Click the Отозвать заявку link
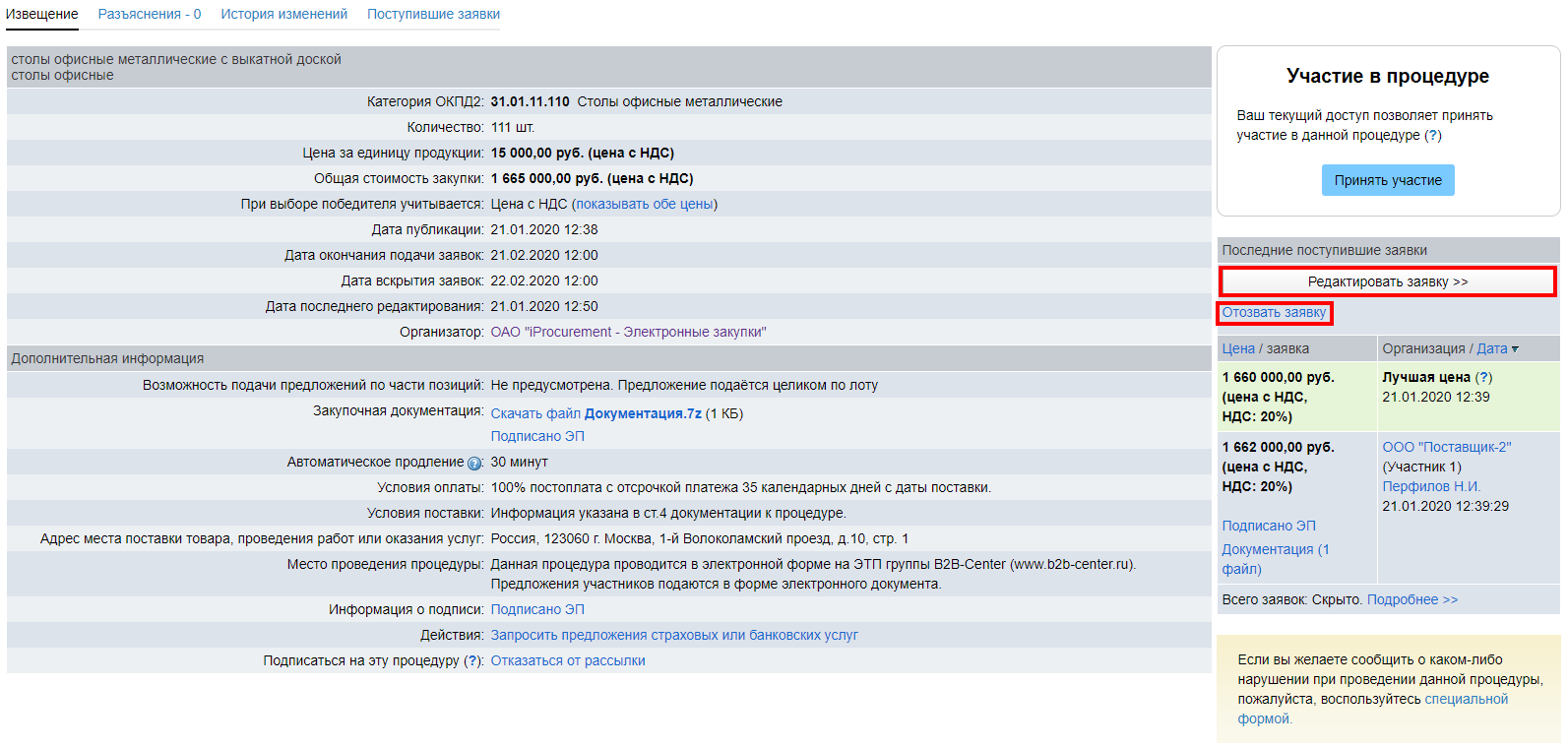This screenshot has width=1568, height=748. coord(1274,312)
